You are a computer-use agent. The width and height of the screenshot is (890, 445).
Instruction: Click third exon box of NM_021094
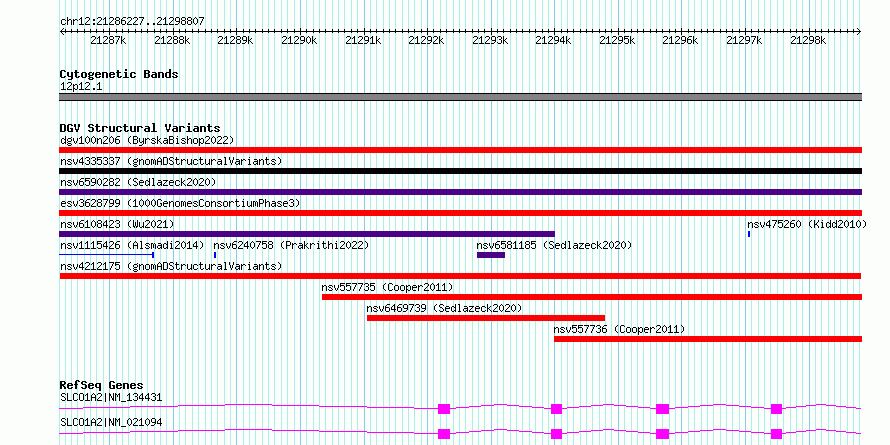(x=662, y=434)
